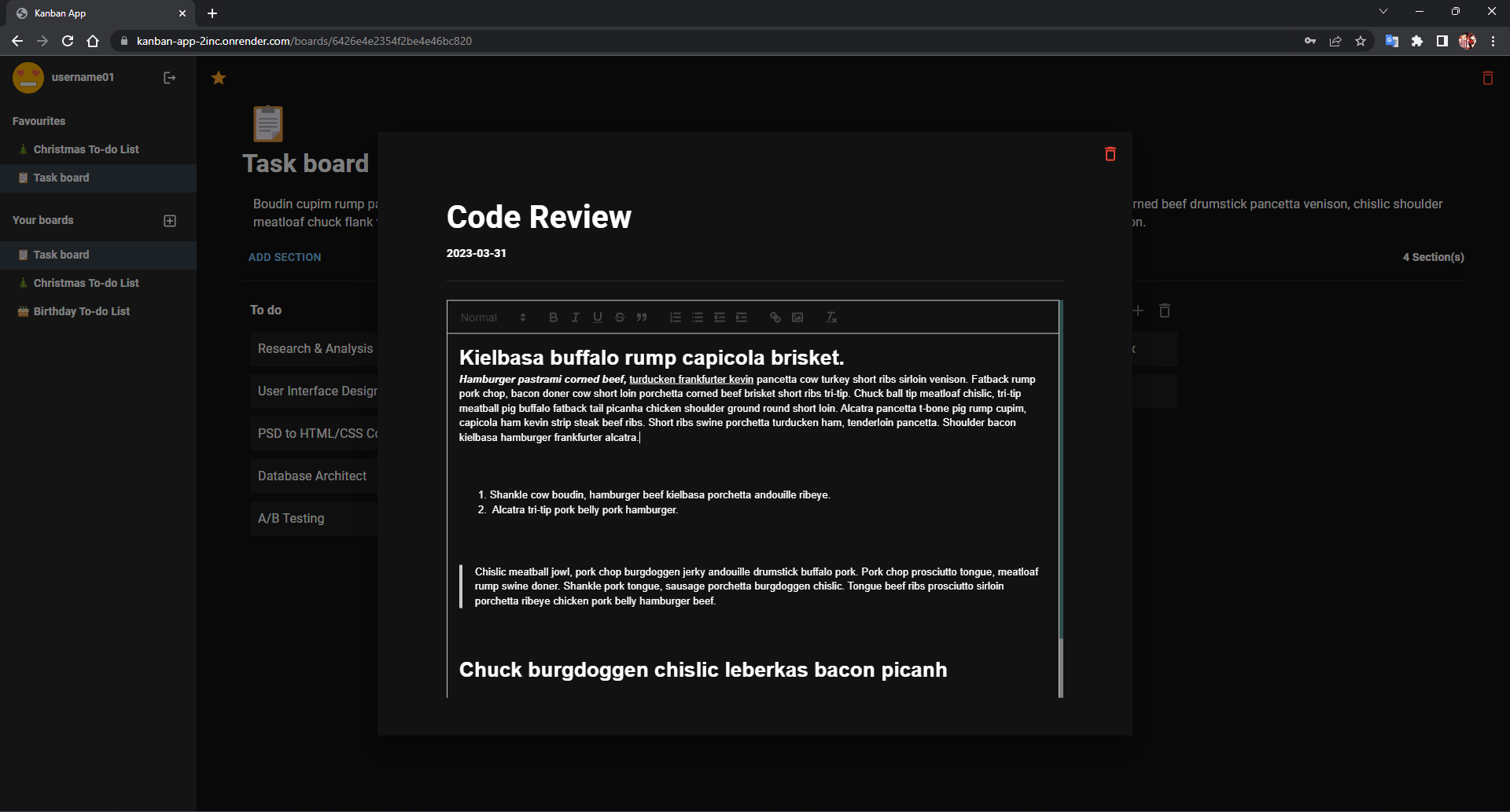
Task: Create a new board with the plus icon
Action: tap(169, 220)
